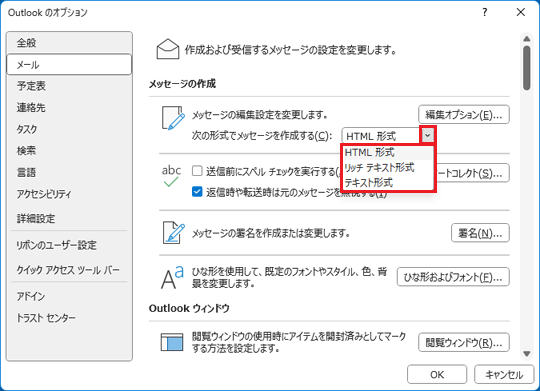Click the Outlook ウィンドウ section heading
This screenshot has width=540, height=391.
[189, 308]
